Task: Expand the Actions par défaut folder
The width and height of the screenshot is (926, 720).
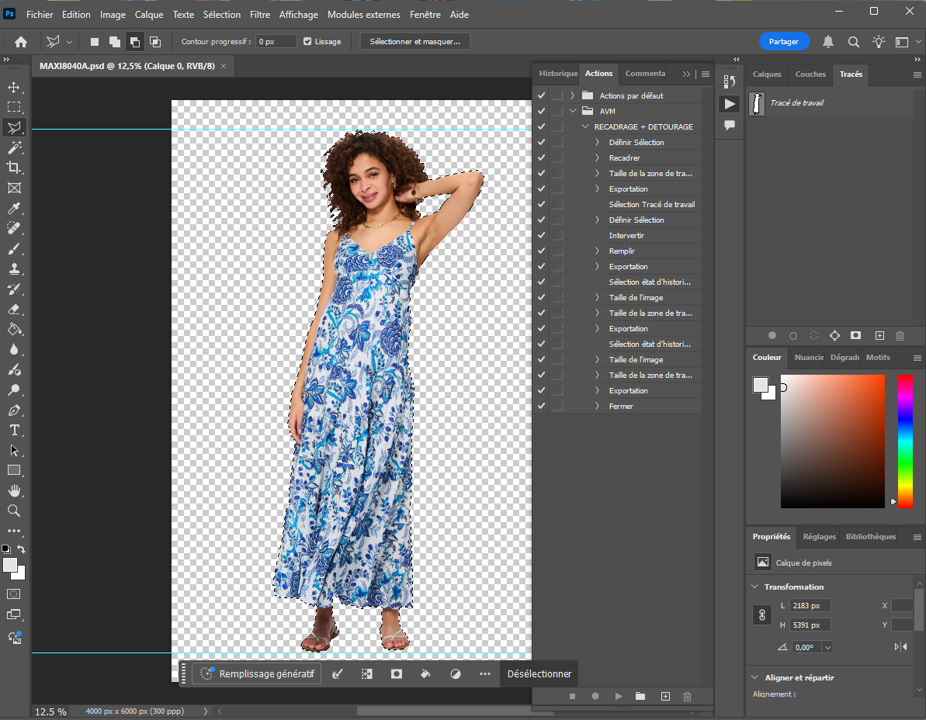Action: pyautogui.click(x=572, y=96)
